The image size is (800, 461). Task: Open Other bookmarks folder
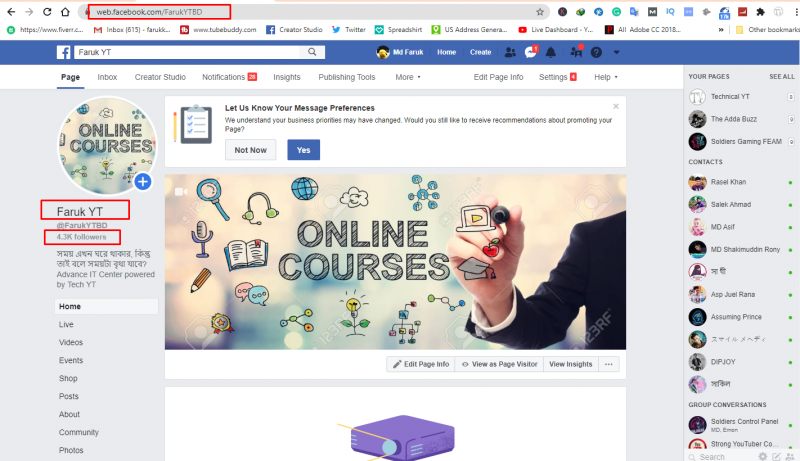(767, 30)
